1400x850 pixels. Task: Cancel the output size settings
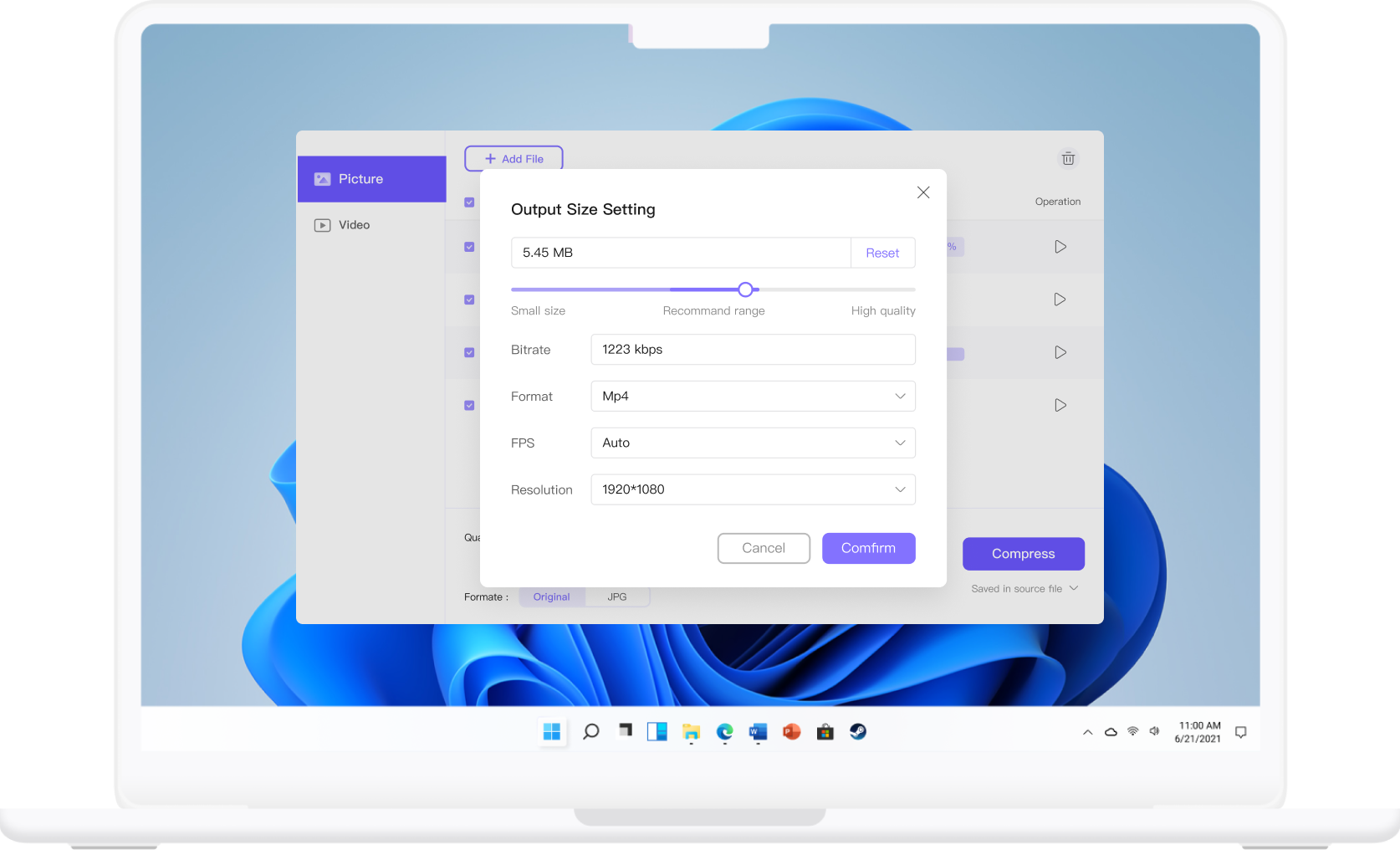tap(764, 548)
